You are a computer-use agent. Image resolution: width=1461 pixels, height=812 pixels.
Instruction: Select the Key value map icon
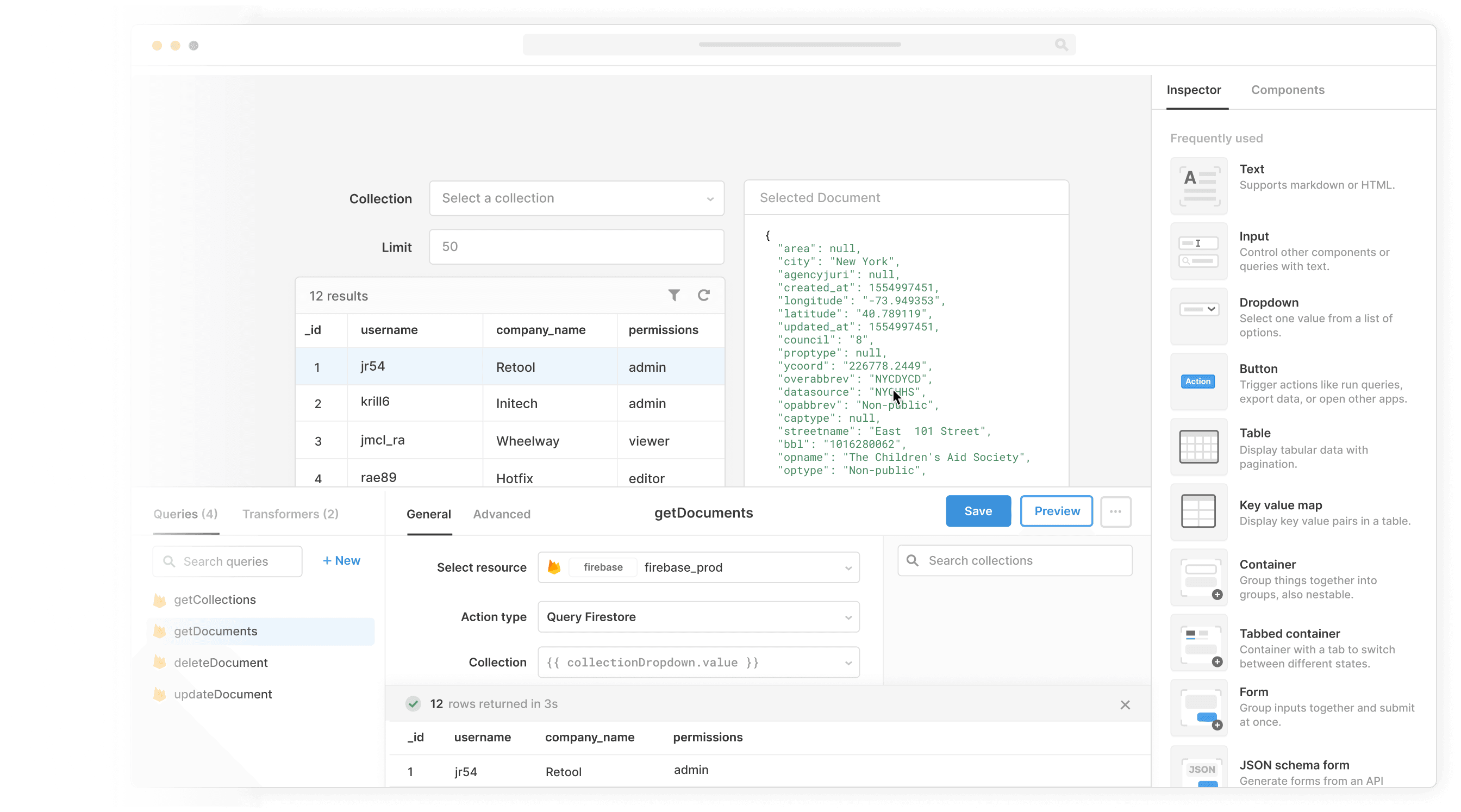click(1198, 511)
